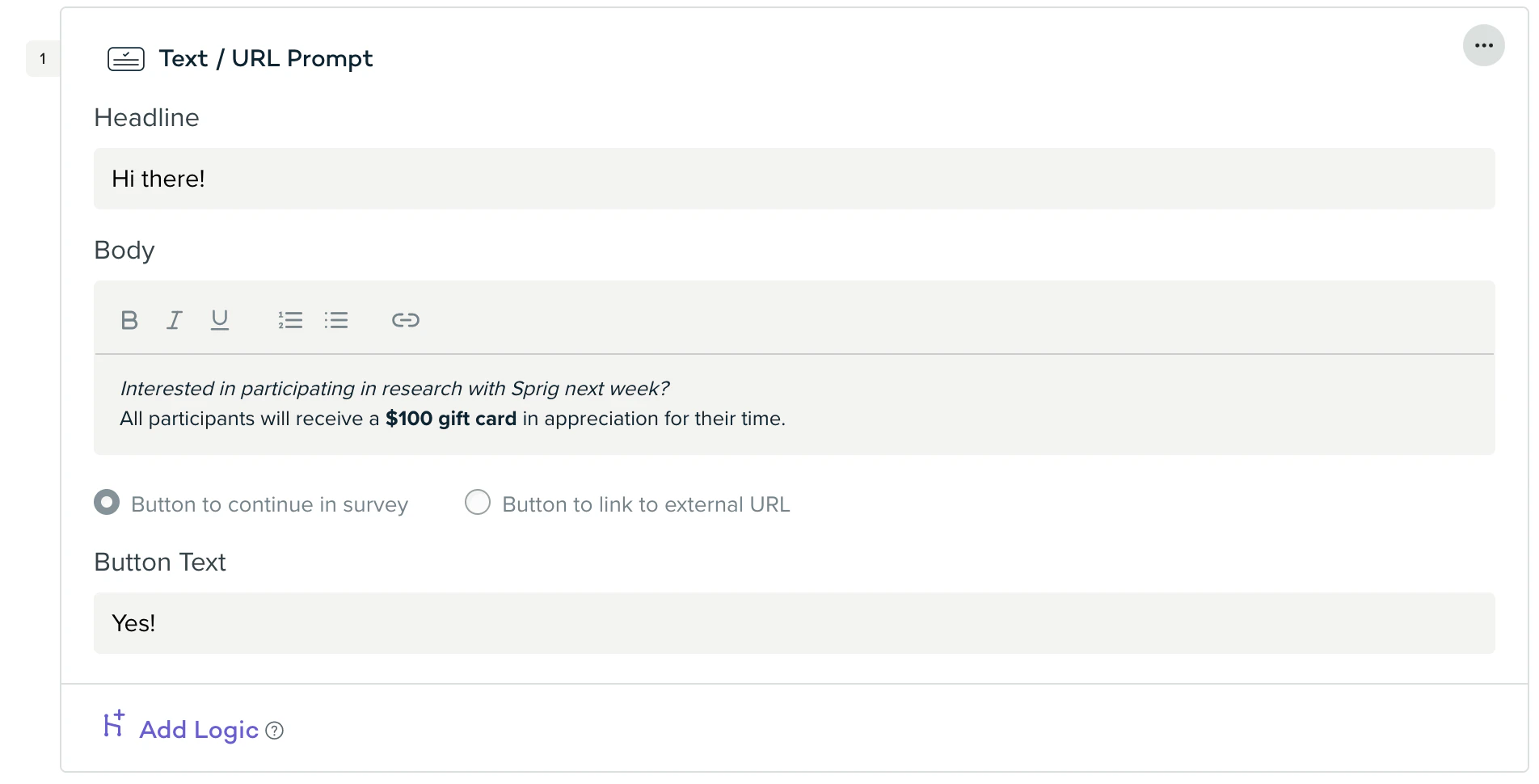Click the bold $100 gift card text
The height and width of the screenshot is (784, 1539).
[x=451, y=419]
